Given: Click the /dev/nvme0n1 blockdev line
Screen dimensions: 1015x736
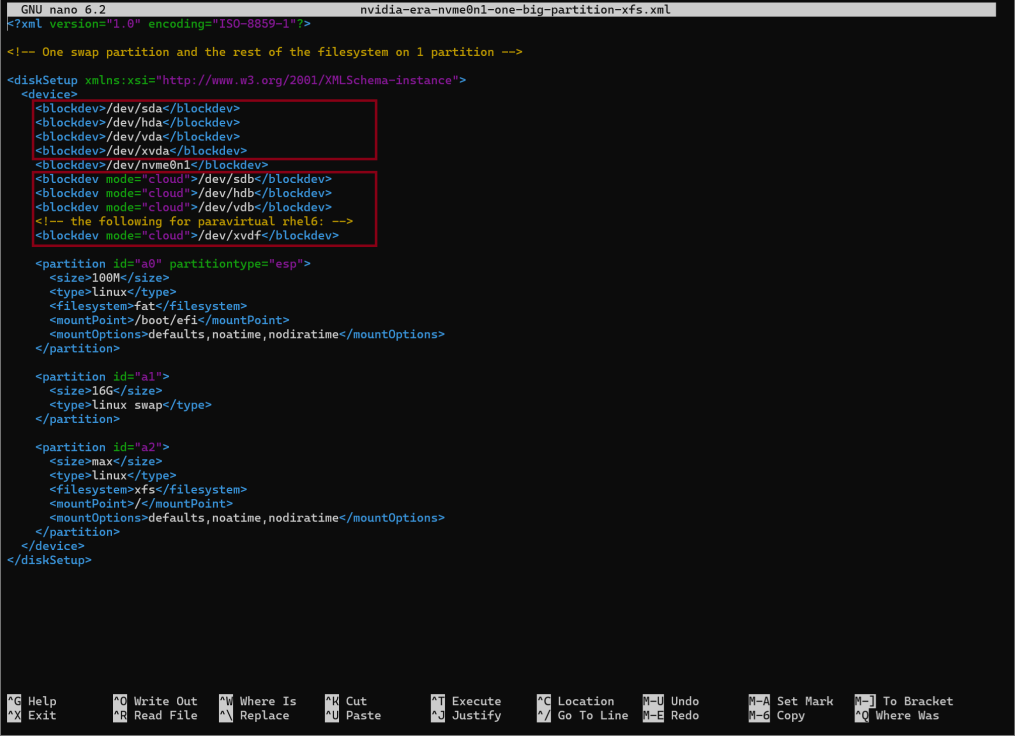Looking at the screenshot, I should [151, 165].
